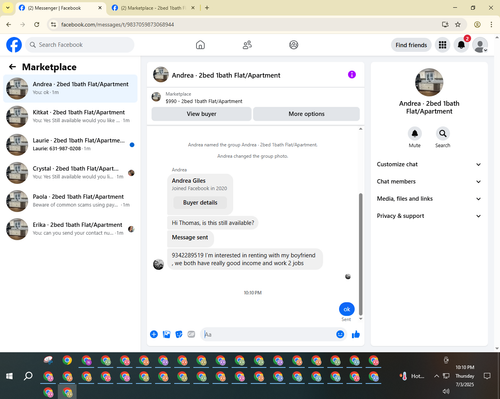The image size is (500, 399).
Task: Reload the page
Action: 37,24
